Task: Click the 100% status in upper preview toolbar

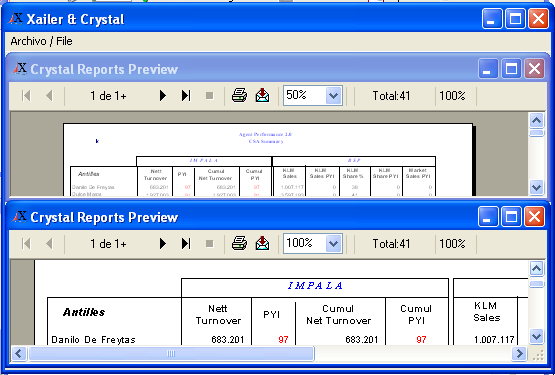Action: click(x=452, y=96)
